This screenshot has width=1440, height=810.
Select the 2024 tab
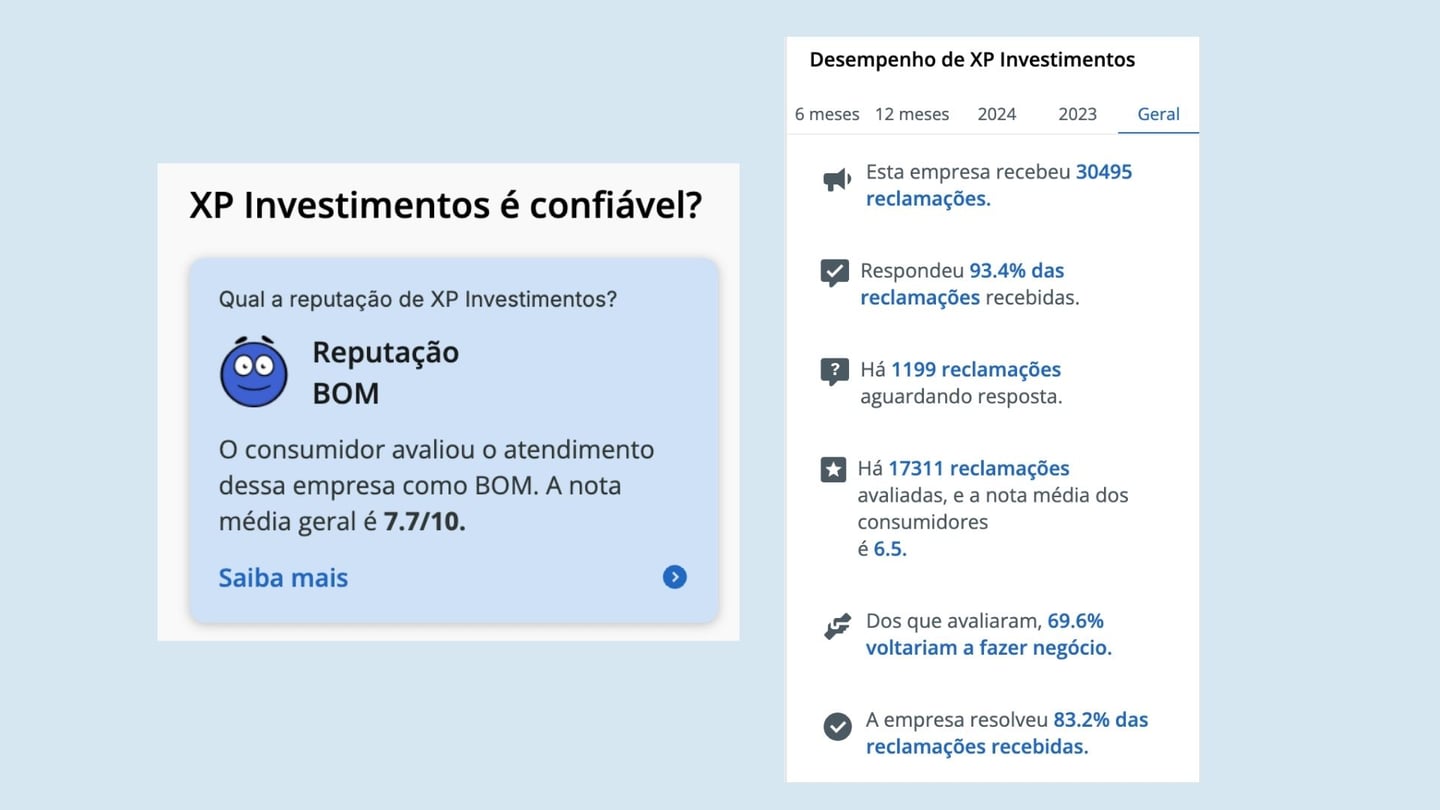pos(996,114)
